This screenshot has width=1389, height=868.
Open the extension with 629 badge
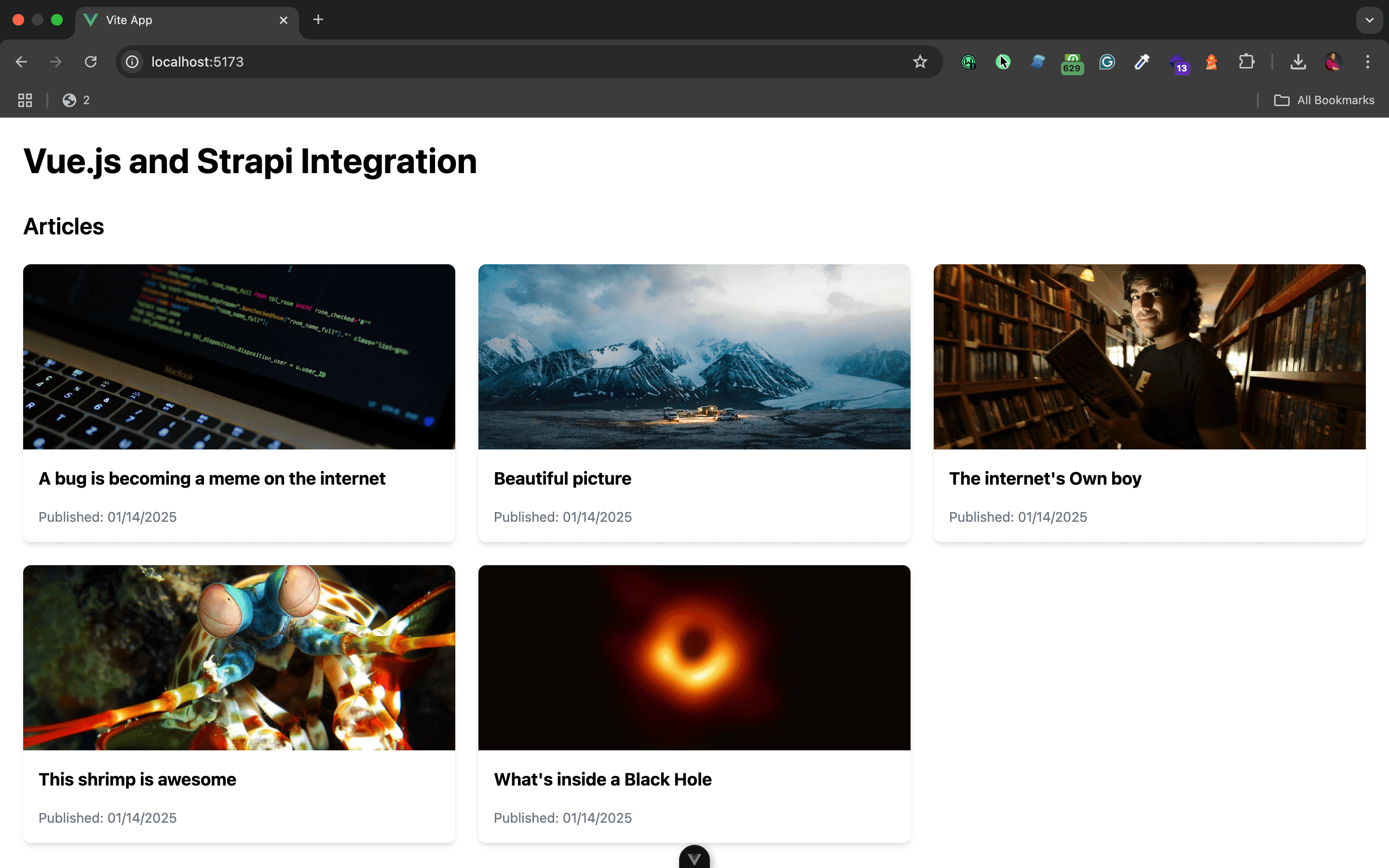[1072, 63]
